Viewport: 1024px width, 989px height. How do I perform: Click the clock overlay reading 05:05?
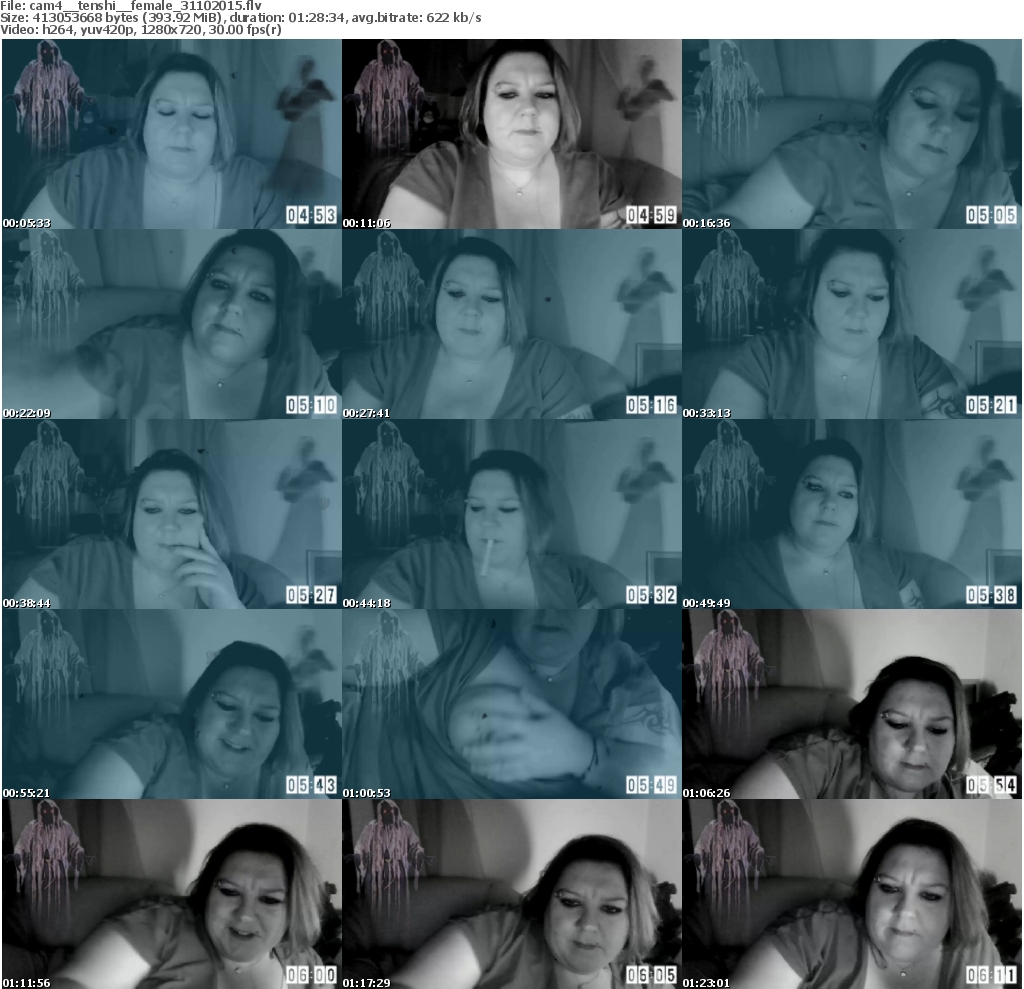pyautogui.click(x=992, y=215)
